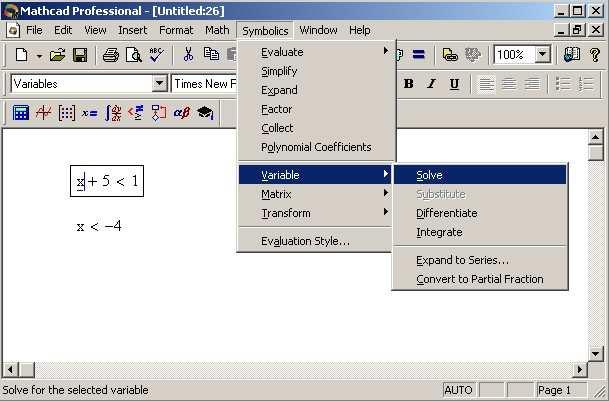Open the Boolean toolbar icon
The image size is (609, 401).
pos(136,113)
